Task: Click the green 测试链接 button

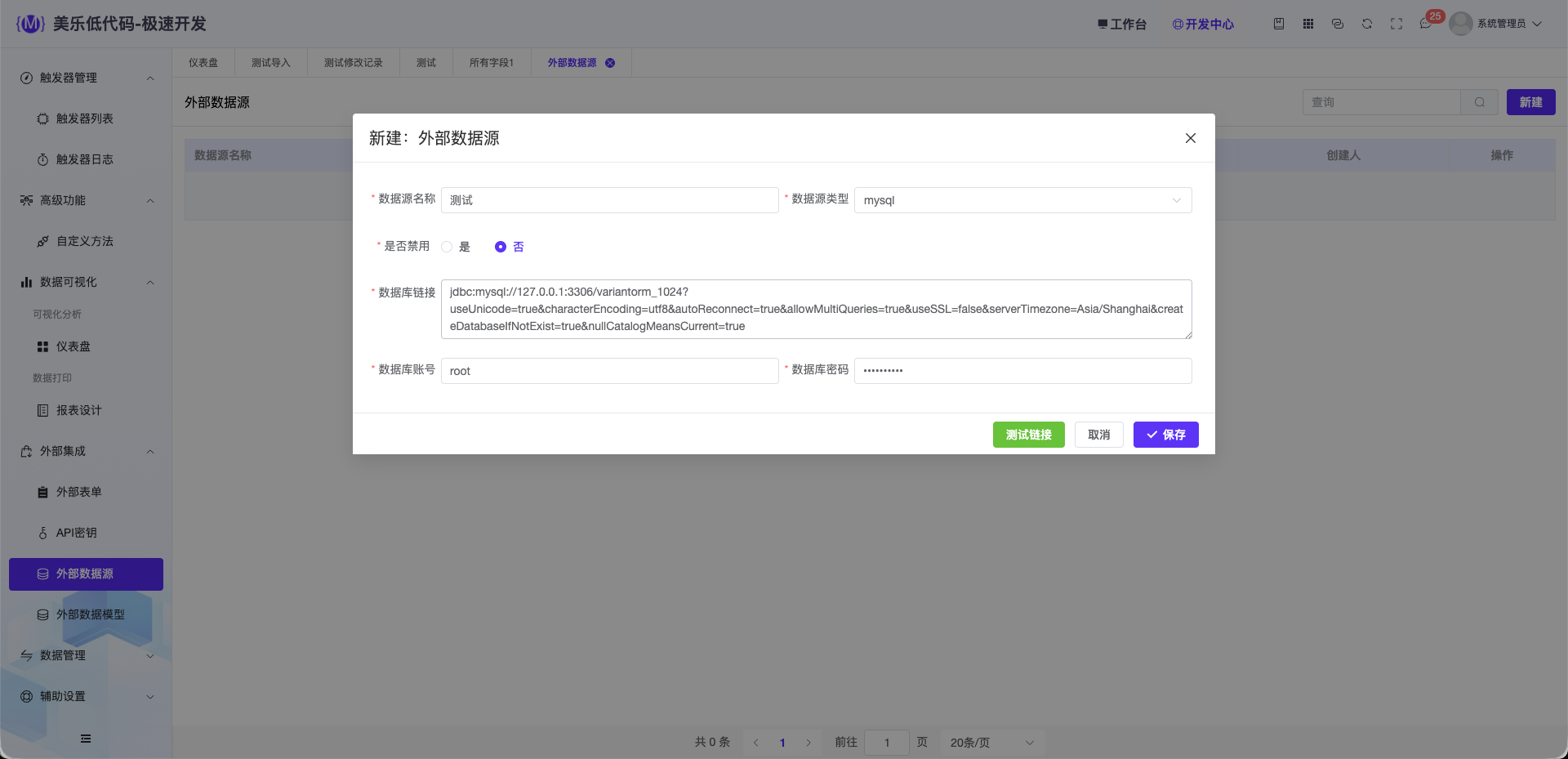Action: click(1029, 435)
